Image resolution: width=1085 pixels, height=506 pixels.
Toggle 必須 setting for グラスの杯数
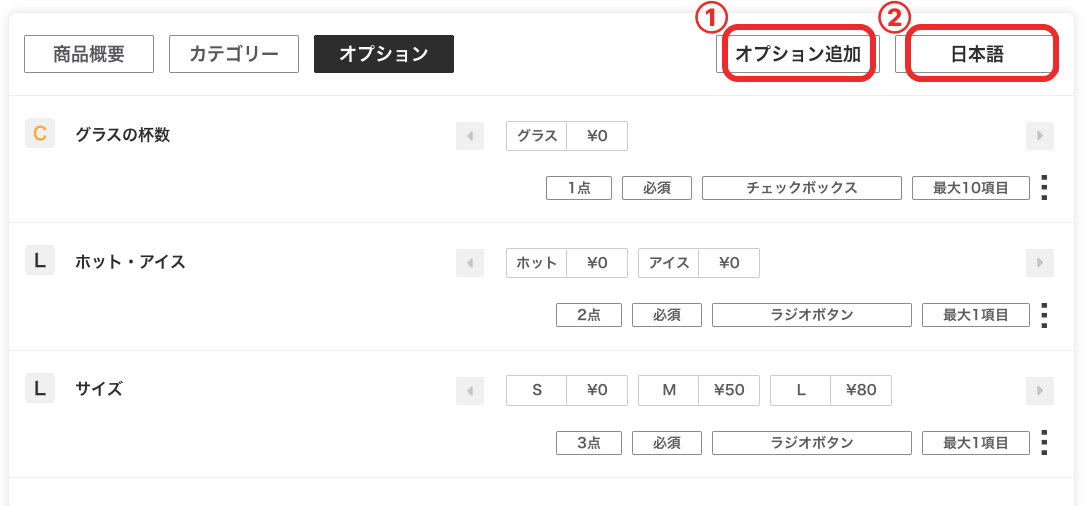click(x=657, y=188)
